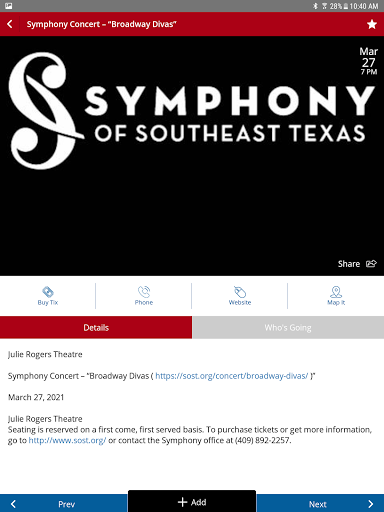384x512 pixels.
Task: Tap the plus Add button
Action: click(x=192, y=502)
